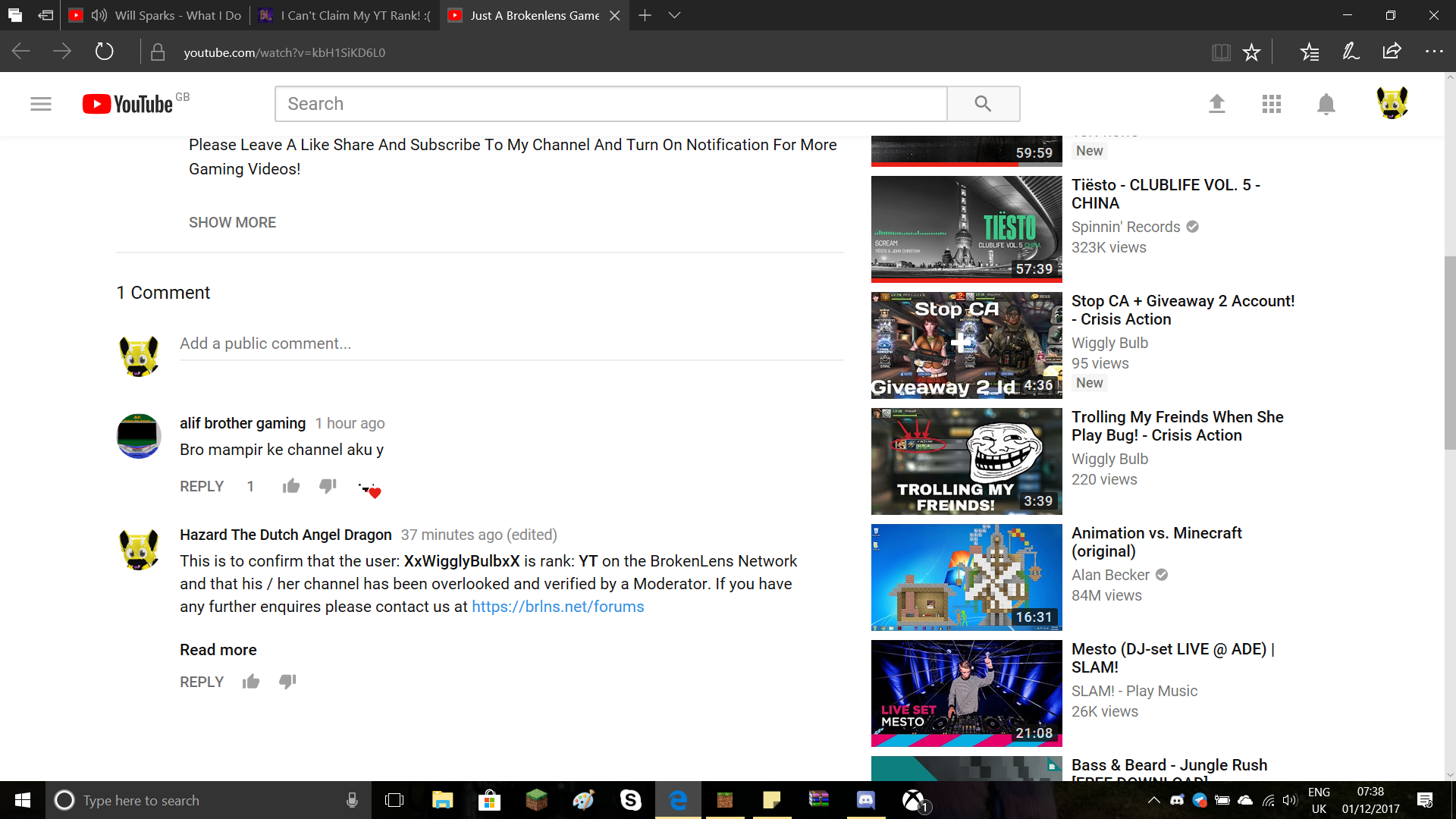
Task: Dislike alif brother gaming's comment
Action: pos(328,486)
